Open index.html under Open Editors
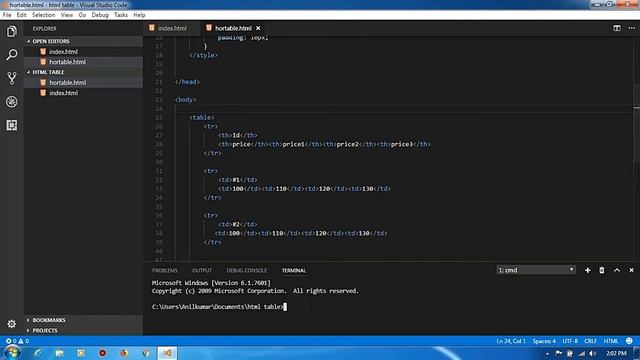 (83, 51)
